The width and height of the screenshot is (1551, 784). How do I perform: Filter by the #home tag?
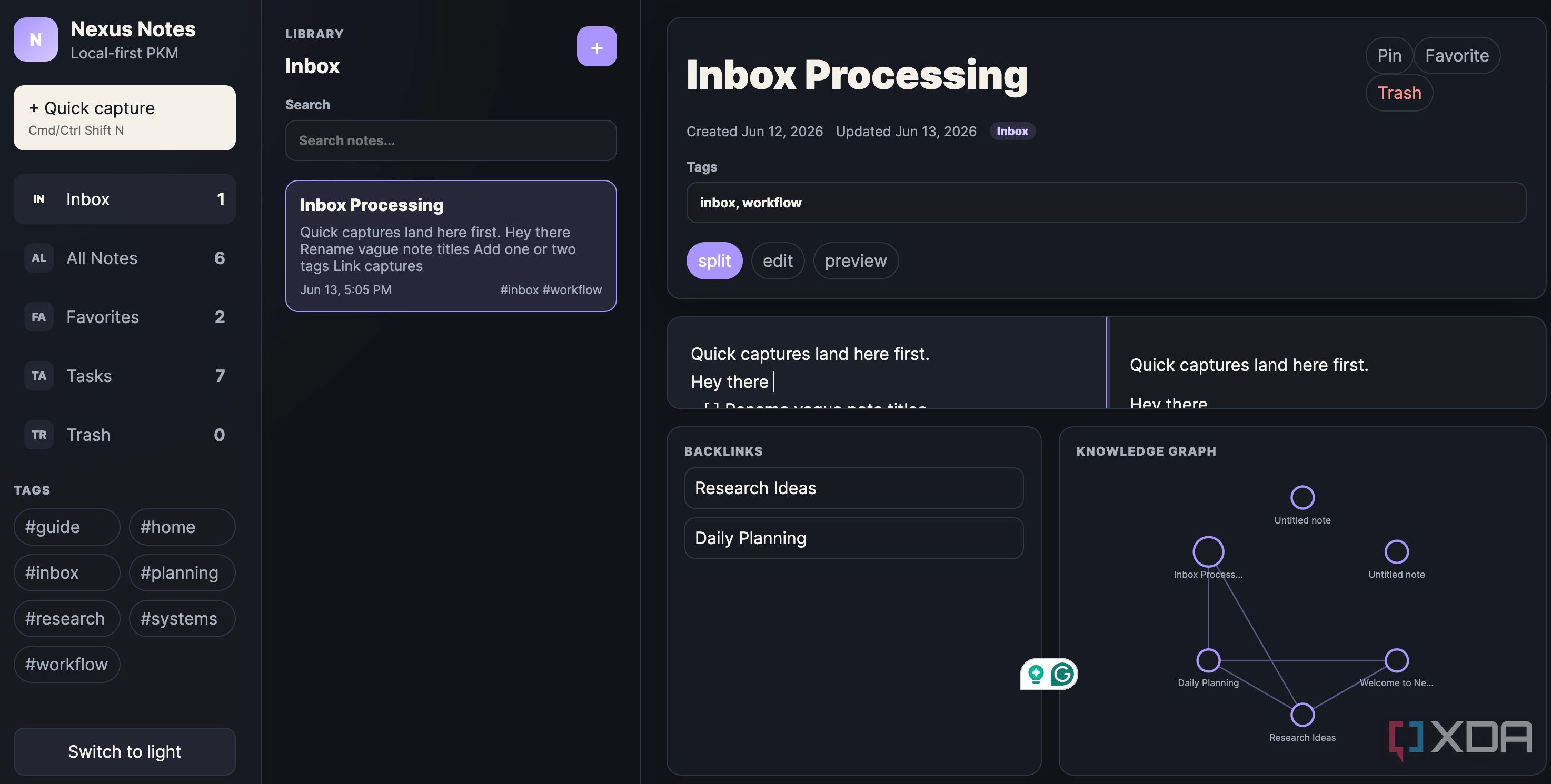pyautogui.click(x=182, y=527)
